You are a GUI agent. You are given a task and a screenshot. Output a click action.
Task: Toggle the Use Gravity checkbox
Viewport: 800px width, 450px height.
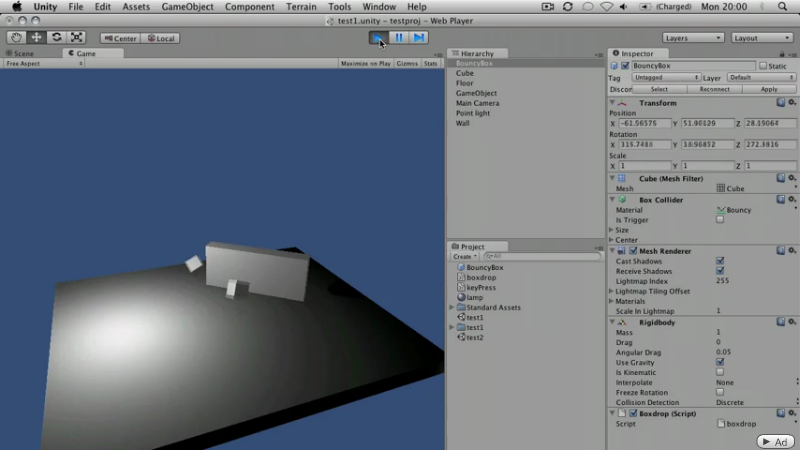[720, 362]
